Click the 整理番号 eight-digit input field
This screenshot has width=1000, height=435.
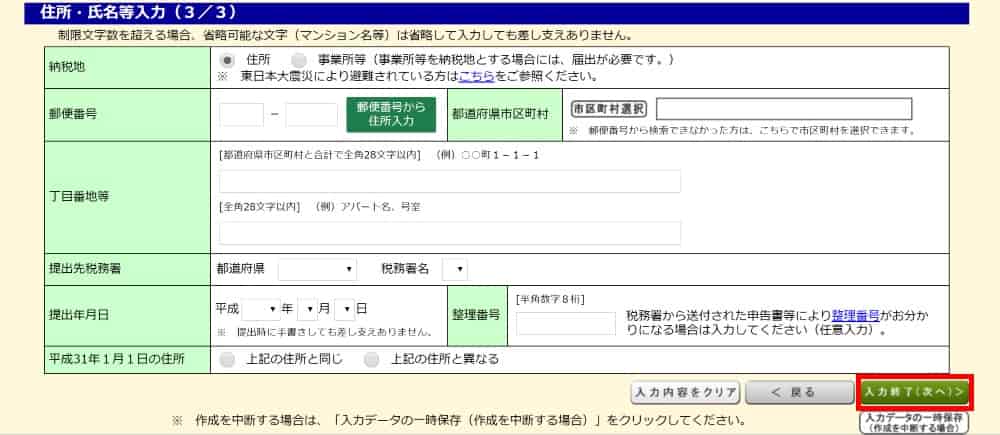click(565, 322)
